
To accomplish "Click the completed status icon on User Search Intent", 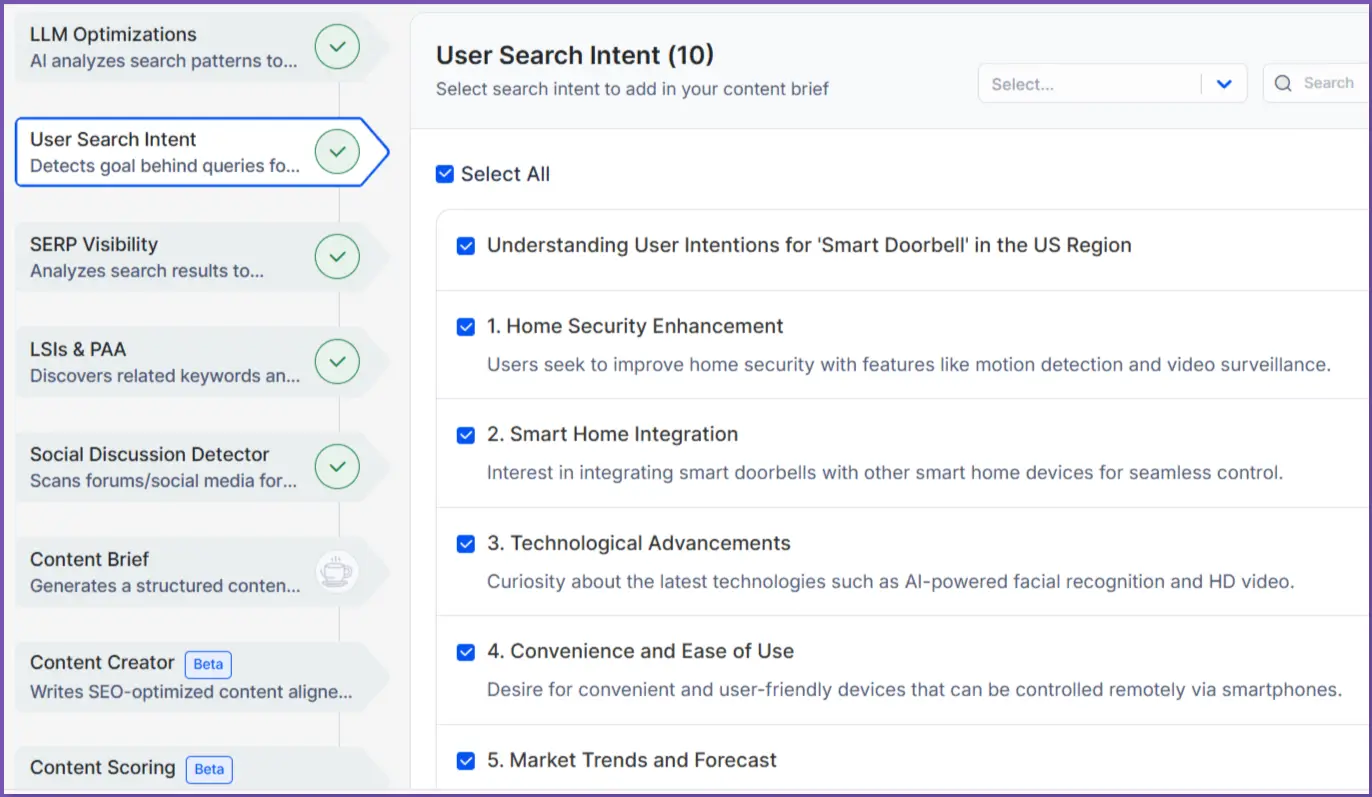I will pyautogui.click(x=337, y=151).
